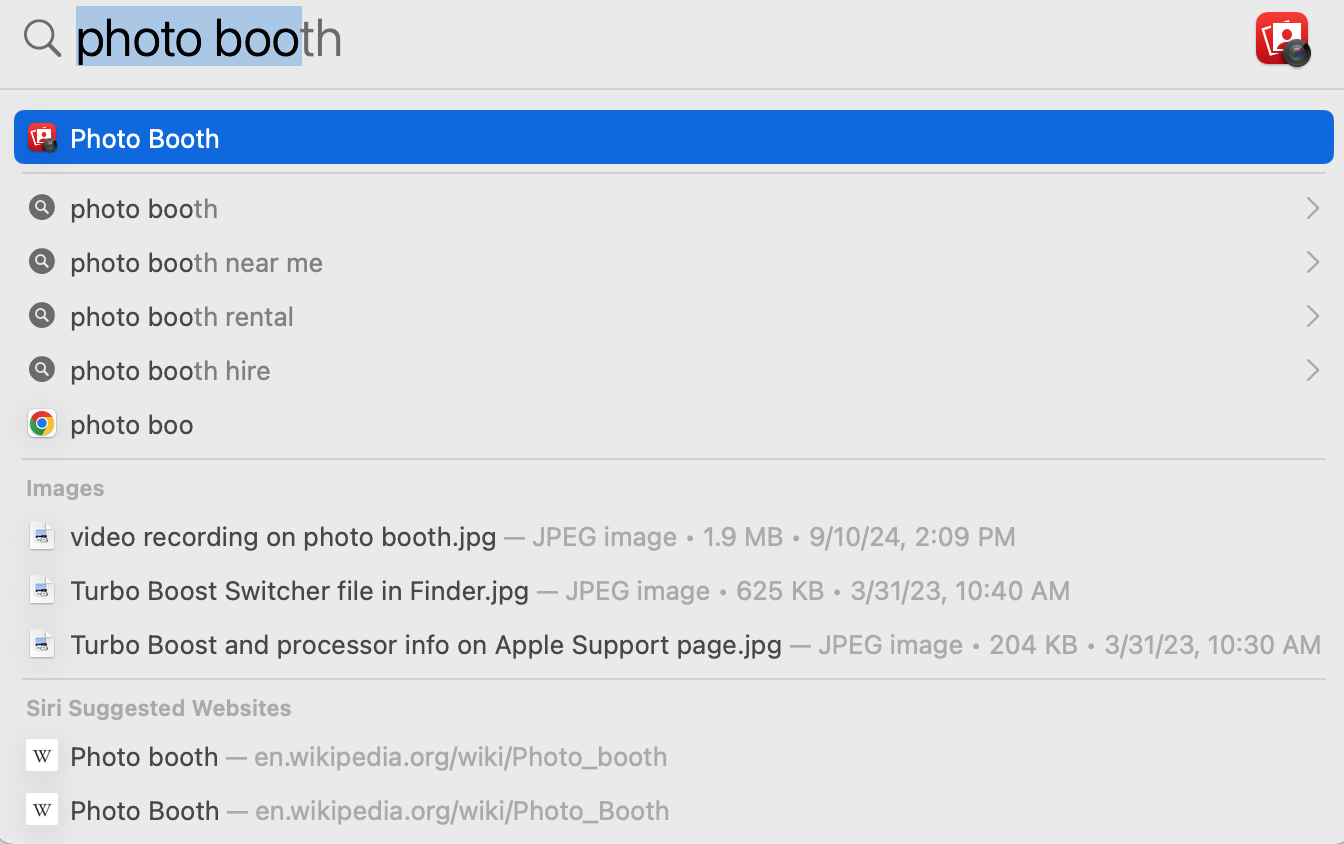
Task: Select the Chrome 'photo boo' history entry
Action: [131, 423]
